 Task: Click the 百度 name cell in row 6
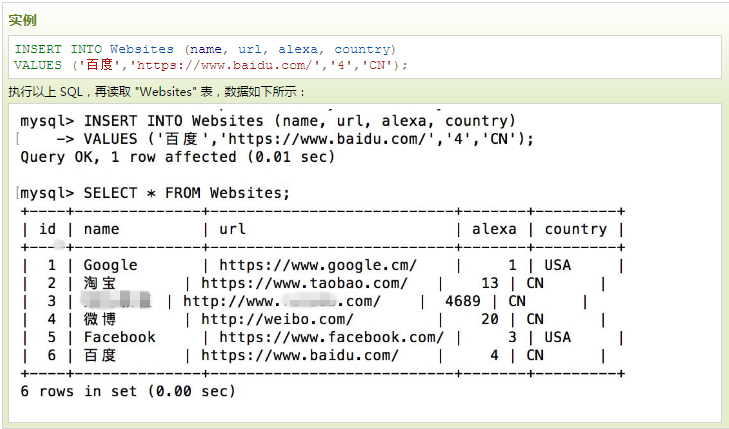point(99,356)
